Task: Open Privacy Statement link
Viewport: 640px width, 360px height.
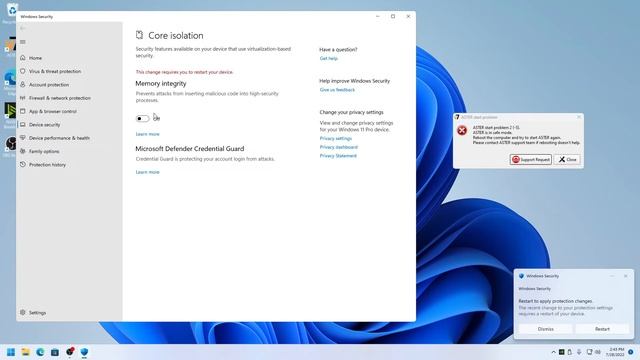Action: [338, 156]
